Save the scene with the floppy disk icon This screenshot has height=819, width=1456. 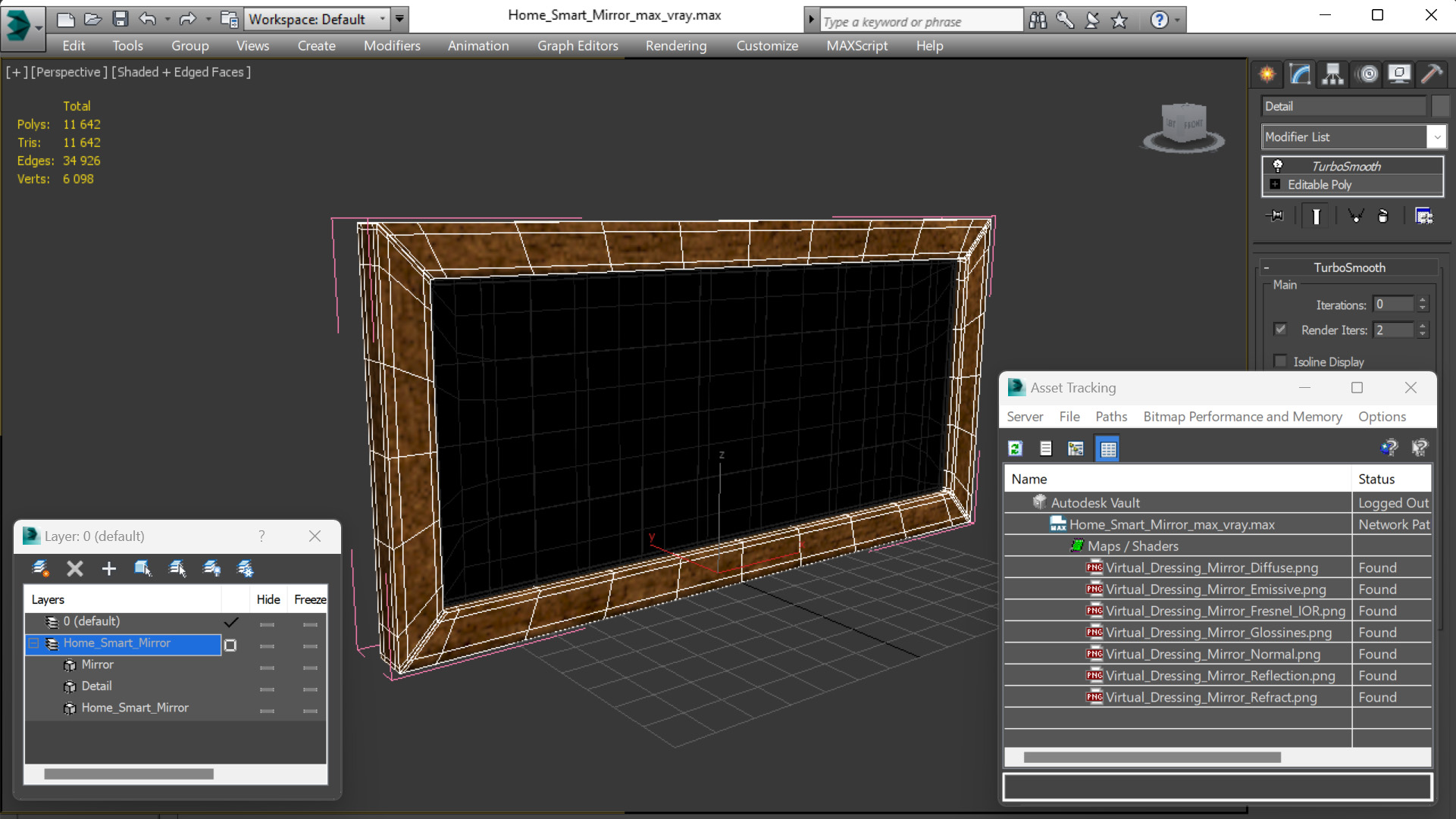[x=120, y=19]
